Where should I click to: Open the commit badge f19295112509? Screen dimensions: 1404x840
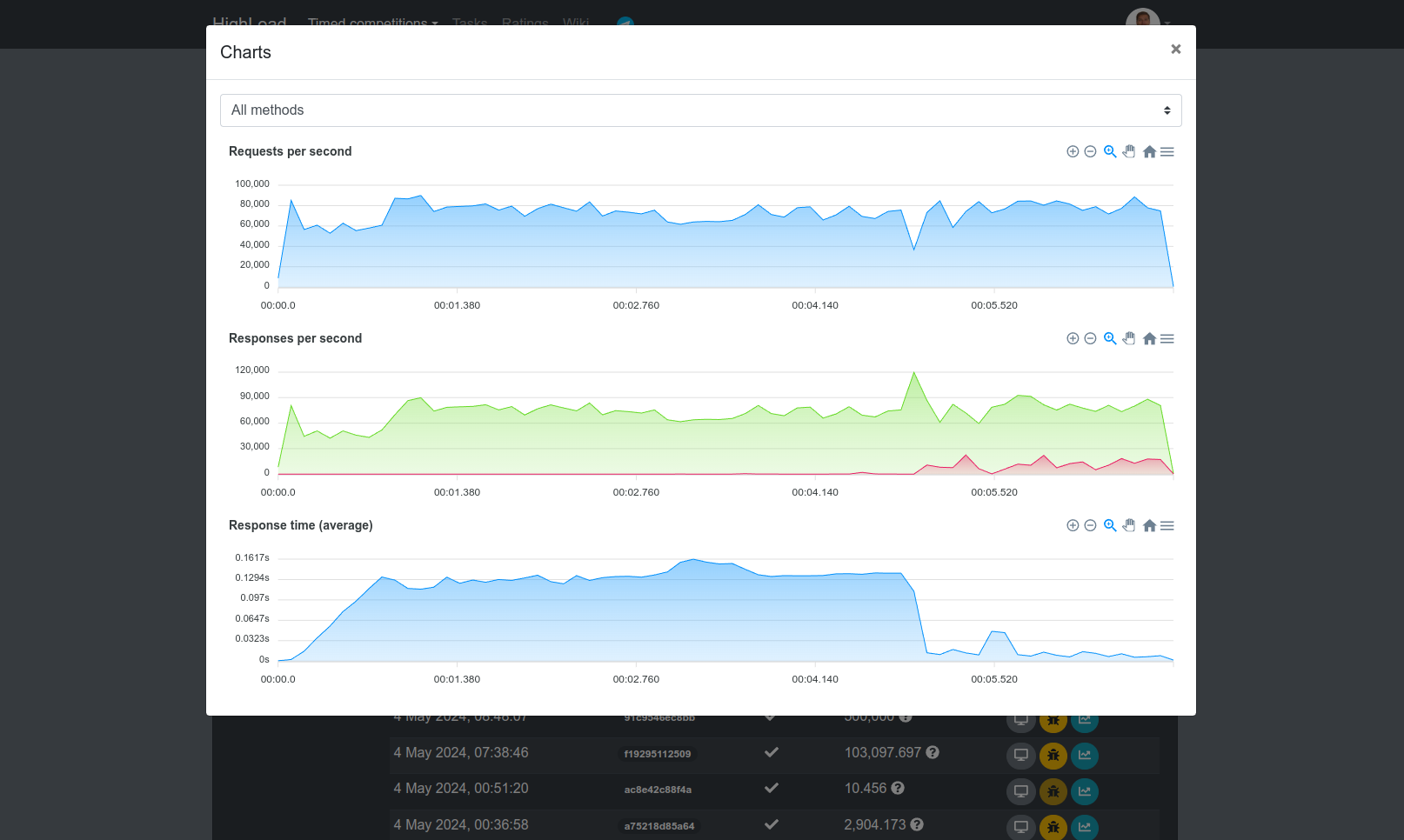tap(658, 754)
